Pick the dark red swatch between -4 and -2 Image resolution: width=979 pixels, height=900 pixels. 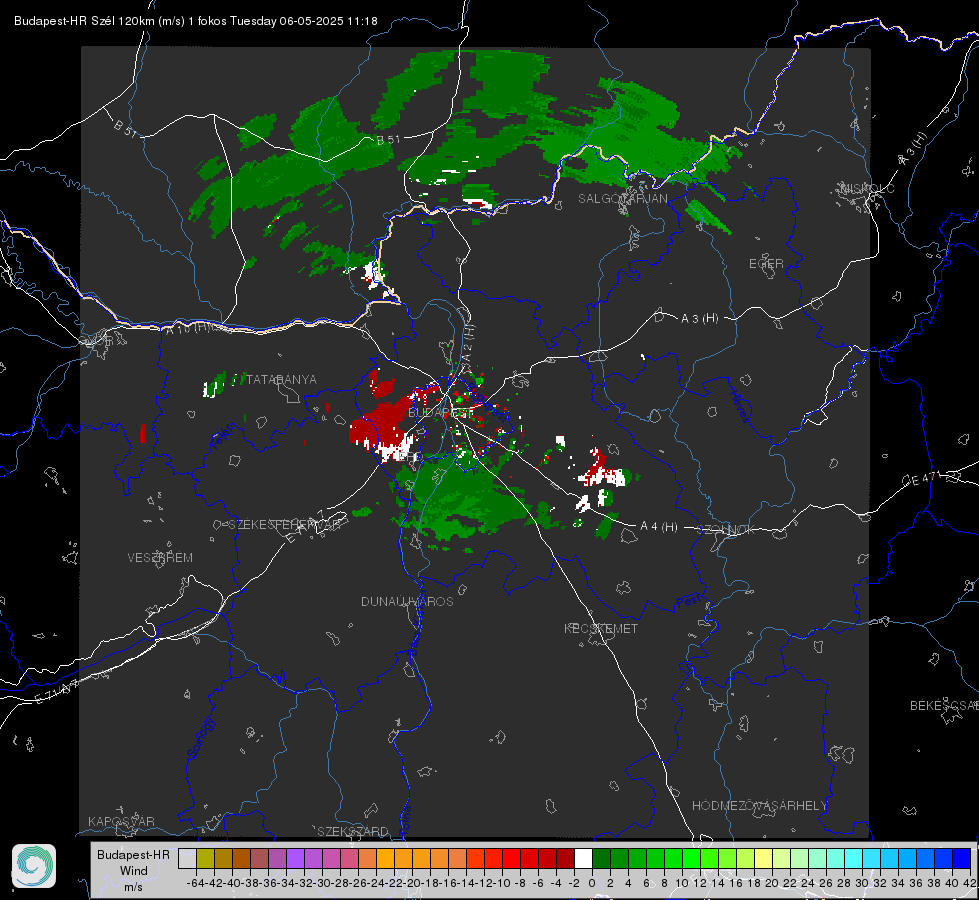[565, 858]
